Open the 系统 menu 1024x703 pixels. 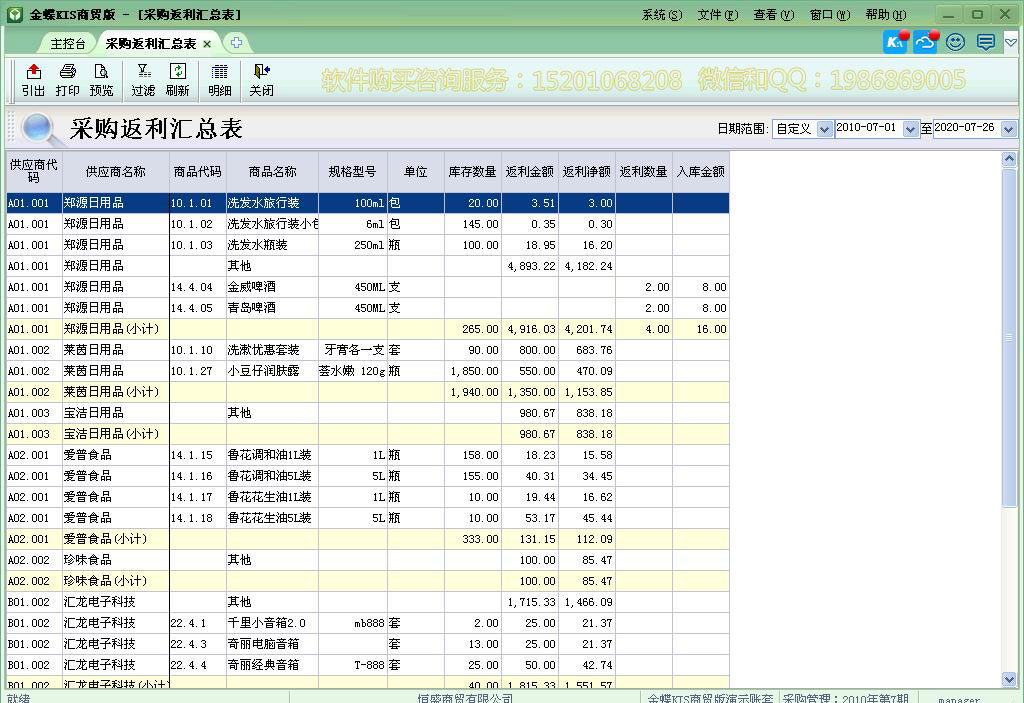pyautogui.click(x=661, y=14)
